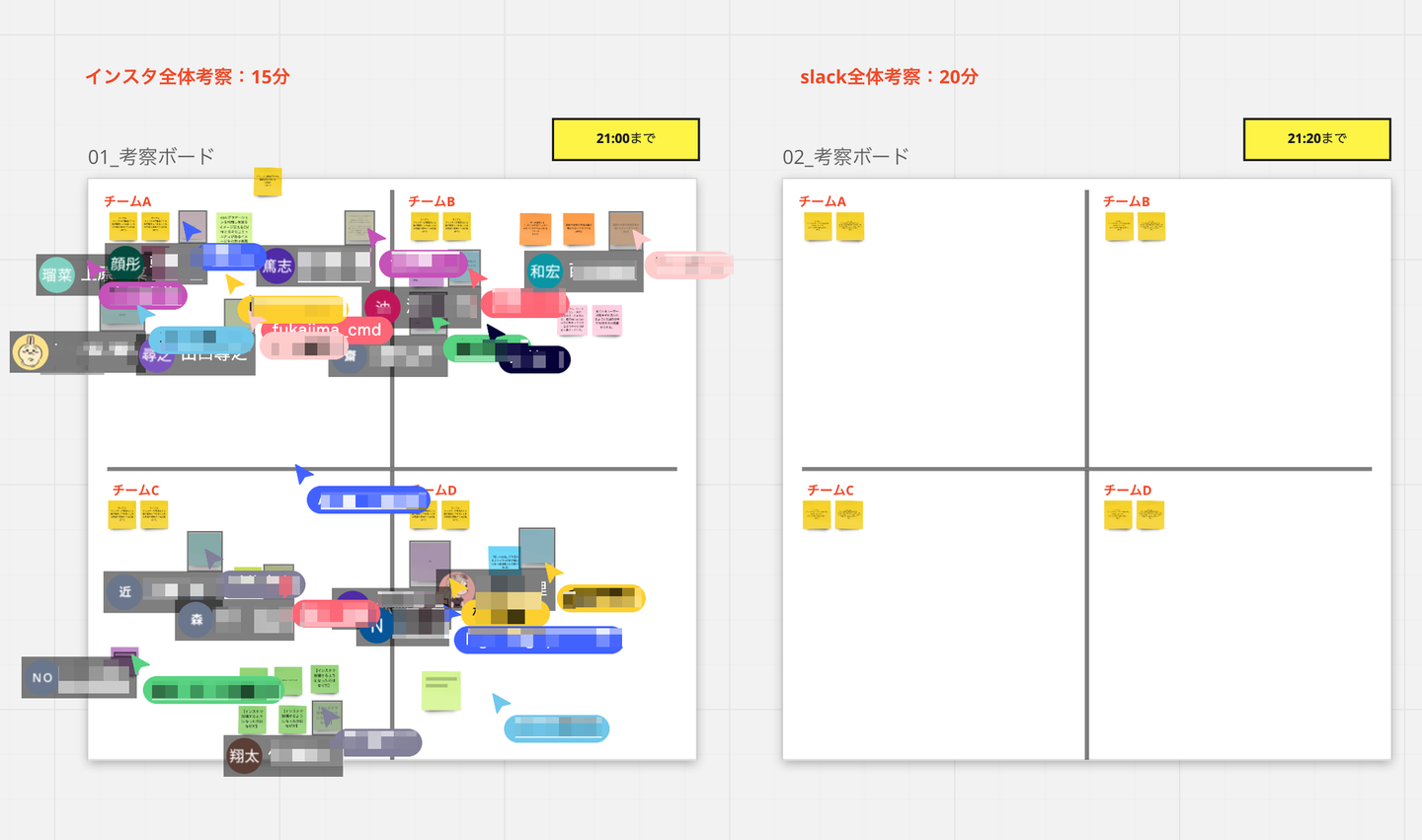Click the 翔太 brown avatar circle
The height and width of the screenshot is (840, 1422).
(244, 756)
